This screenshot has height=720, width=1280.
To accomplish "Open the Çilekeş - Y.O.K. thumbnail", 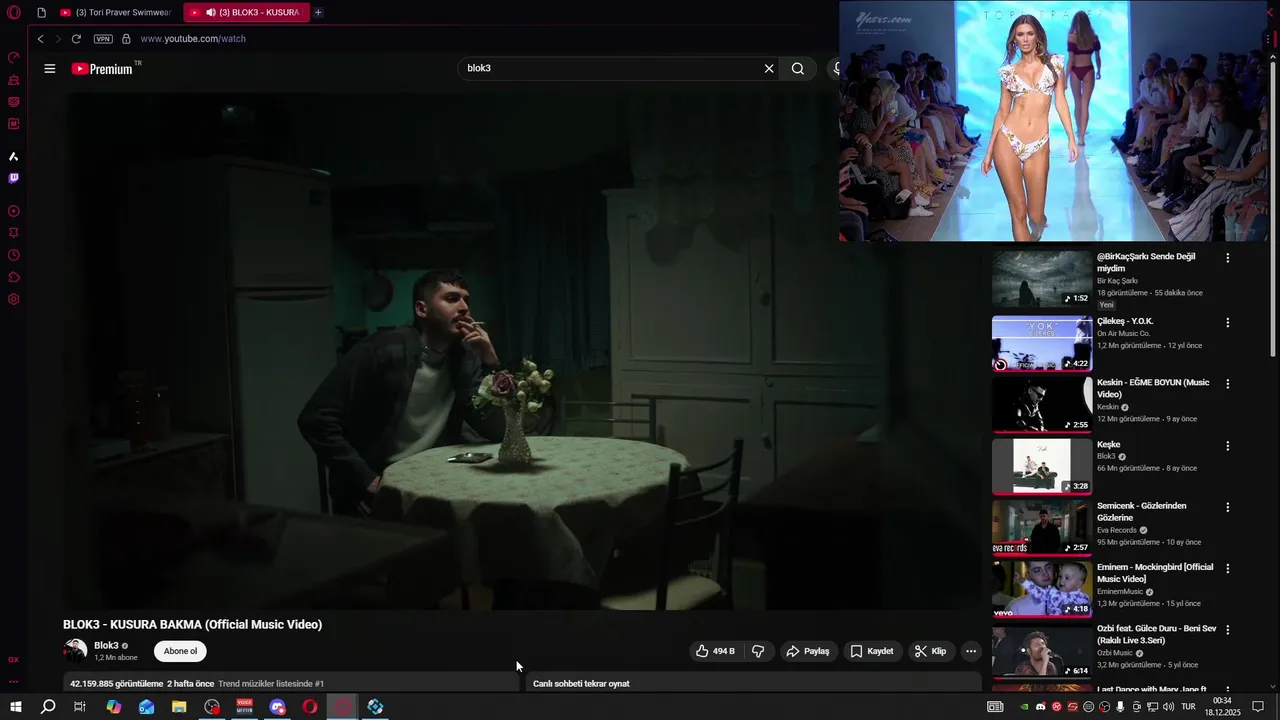I will point(1042,343).
